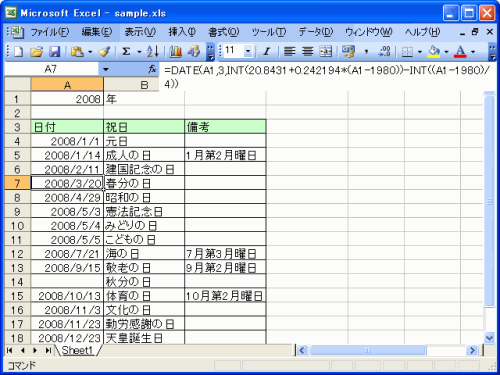Screen dimensions: 500x375
Task: Select column A header
Action: tap(67, 85)
